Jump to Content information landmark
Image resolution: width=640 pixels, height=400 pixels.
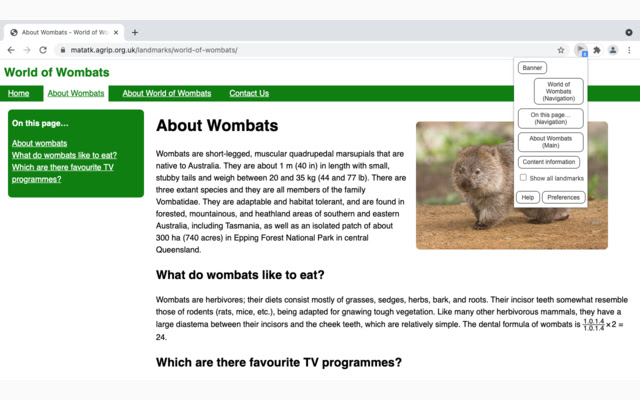[x=549, y=162]
